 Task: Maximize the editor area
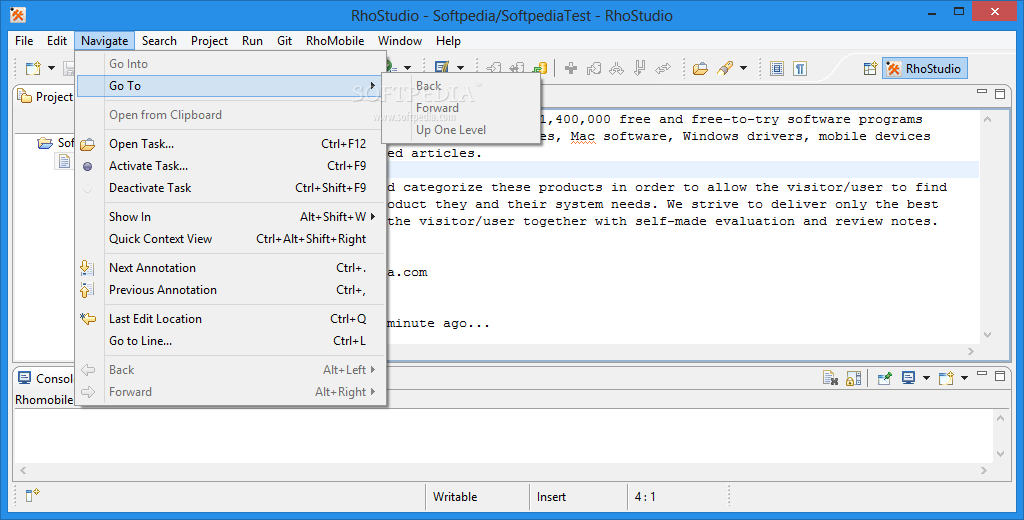1000,93
